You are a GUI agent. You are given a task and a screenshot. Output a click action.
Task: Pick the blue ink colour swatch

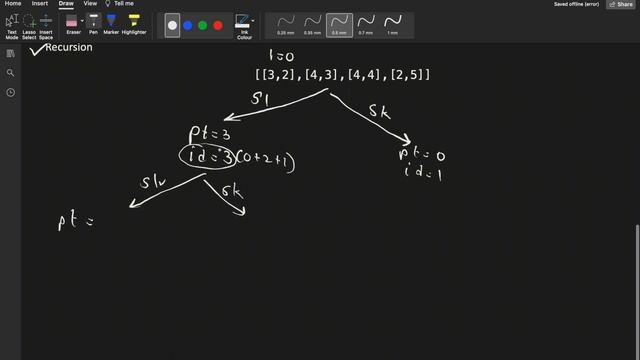point(188,25)
